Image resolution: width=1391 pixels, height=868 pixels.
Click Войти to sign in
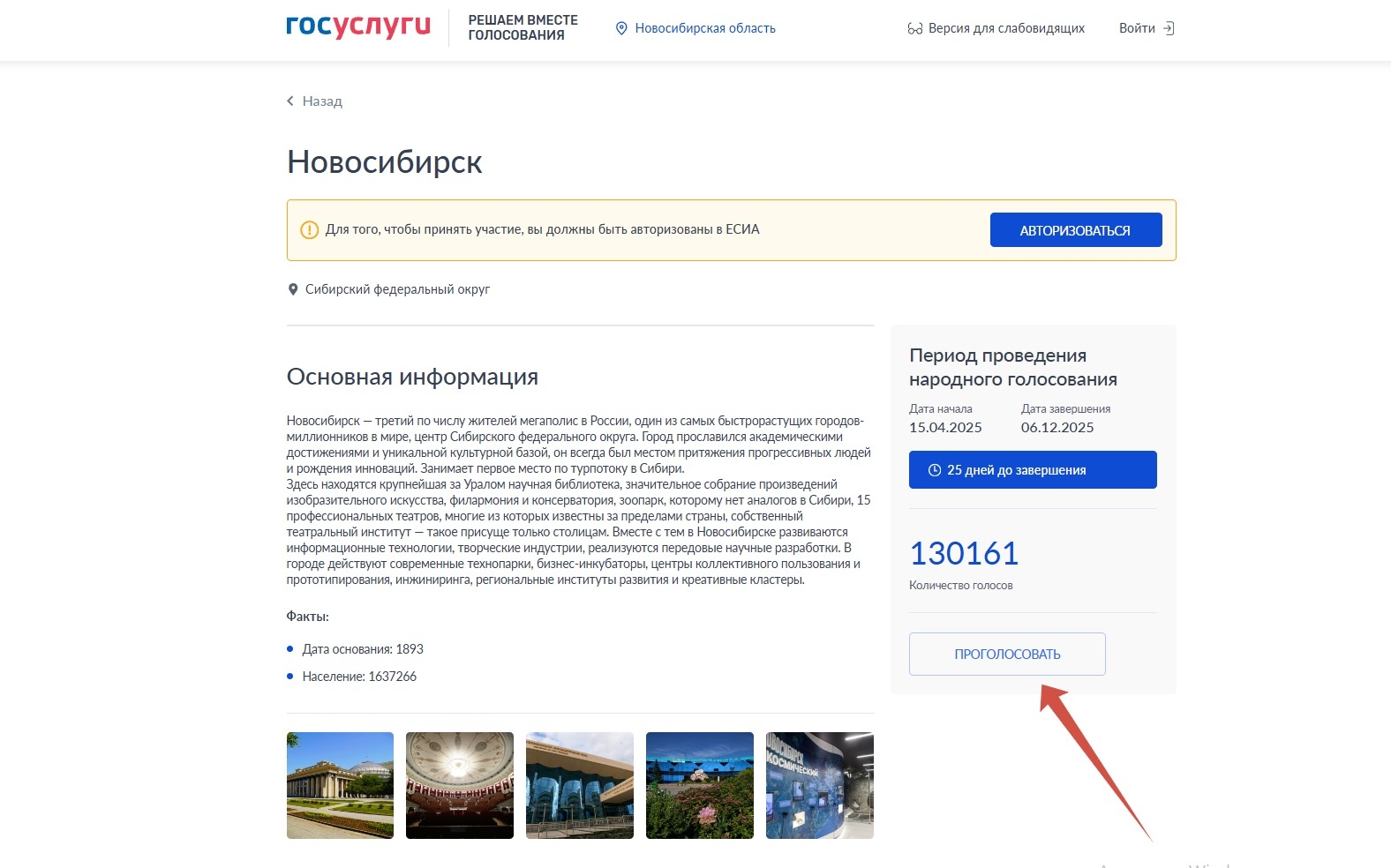(x=1137, y=28)
